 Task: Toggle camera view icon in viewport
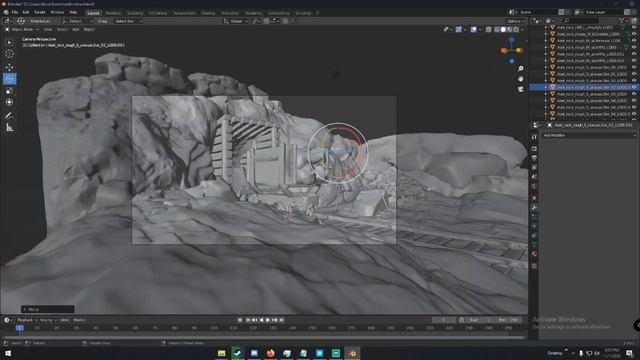point(520,89)
